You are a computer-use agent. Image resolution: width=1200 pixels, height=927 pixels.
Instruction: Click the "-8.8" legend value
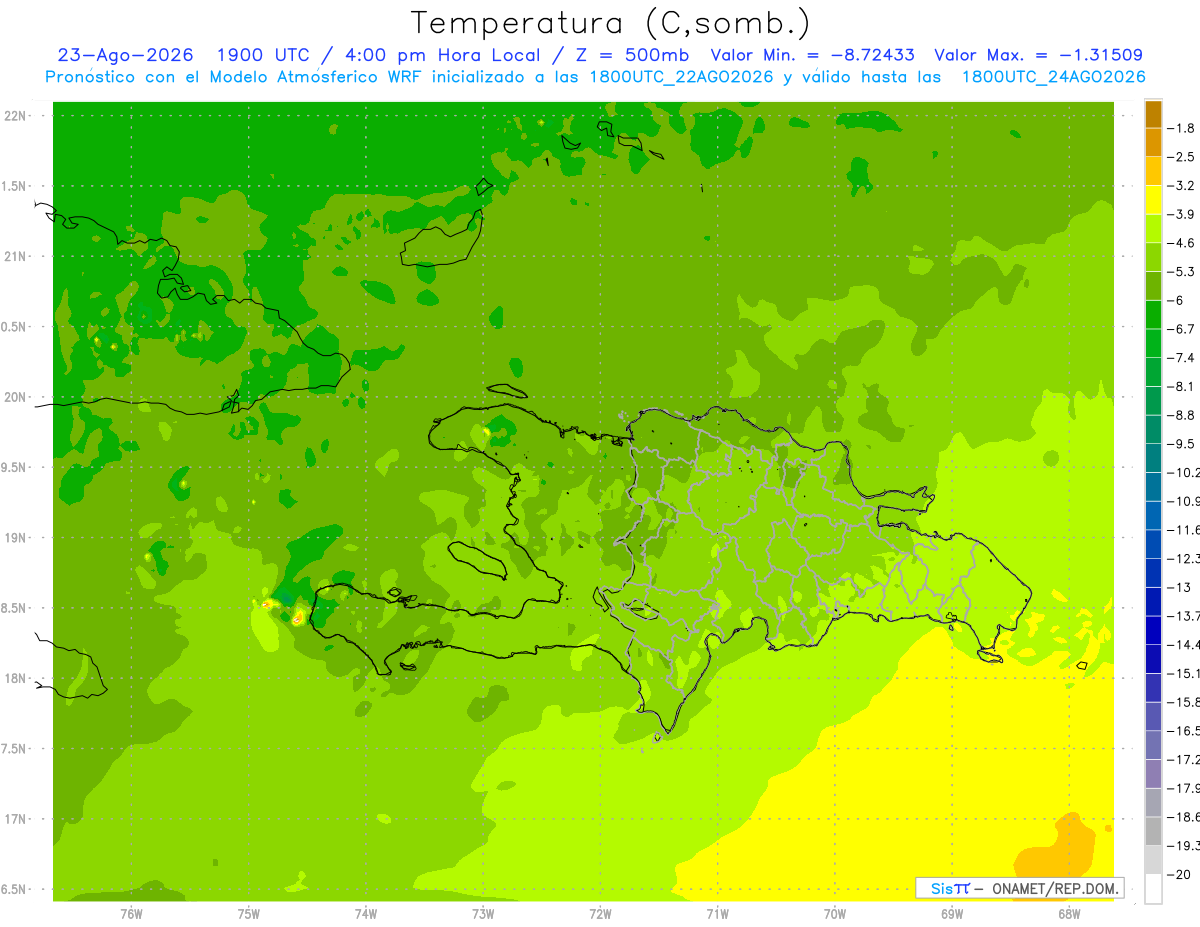pyautogui.click(x=1182, y=415)
